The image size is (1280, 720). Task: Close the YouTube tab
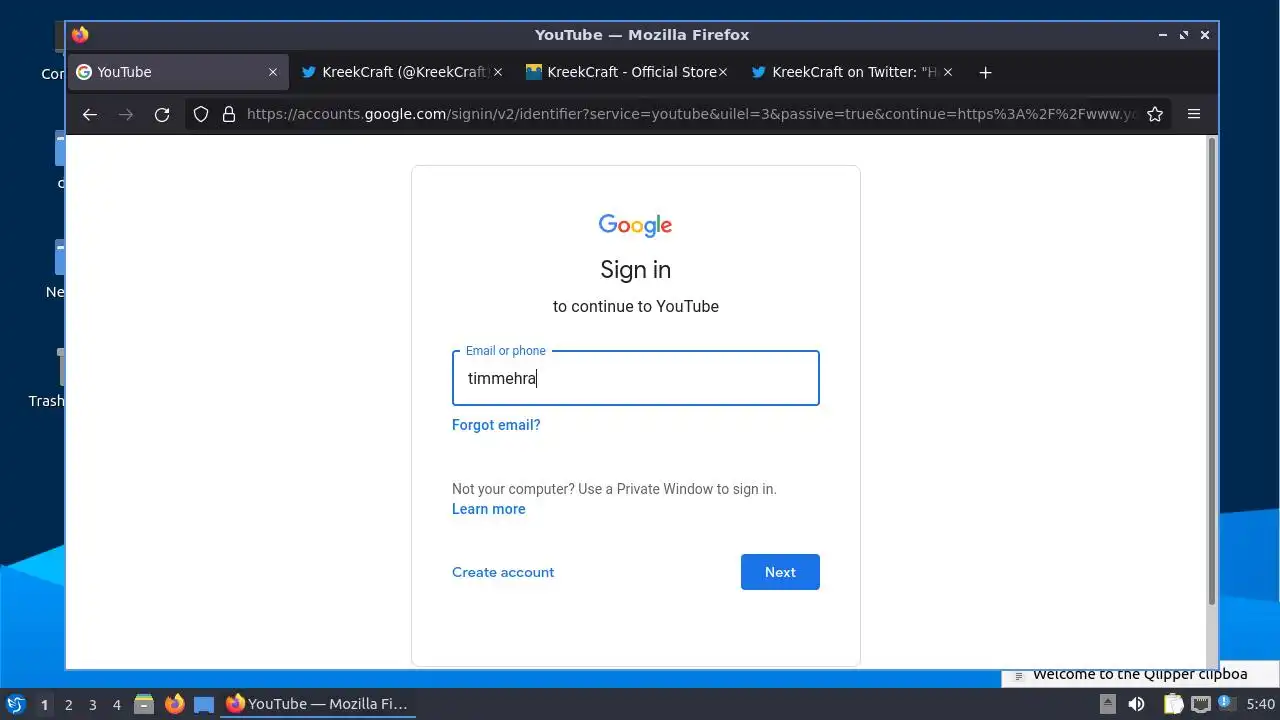(x=273, y=72)
